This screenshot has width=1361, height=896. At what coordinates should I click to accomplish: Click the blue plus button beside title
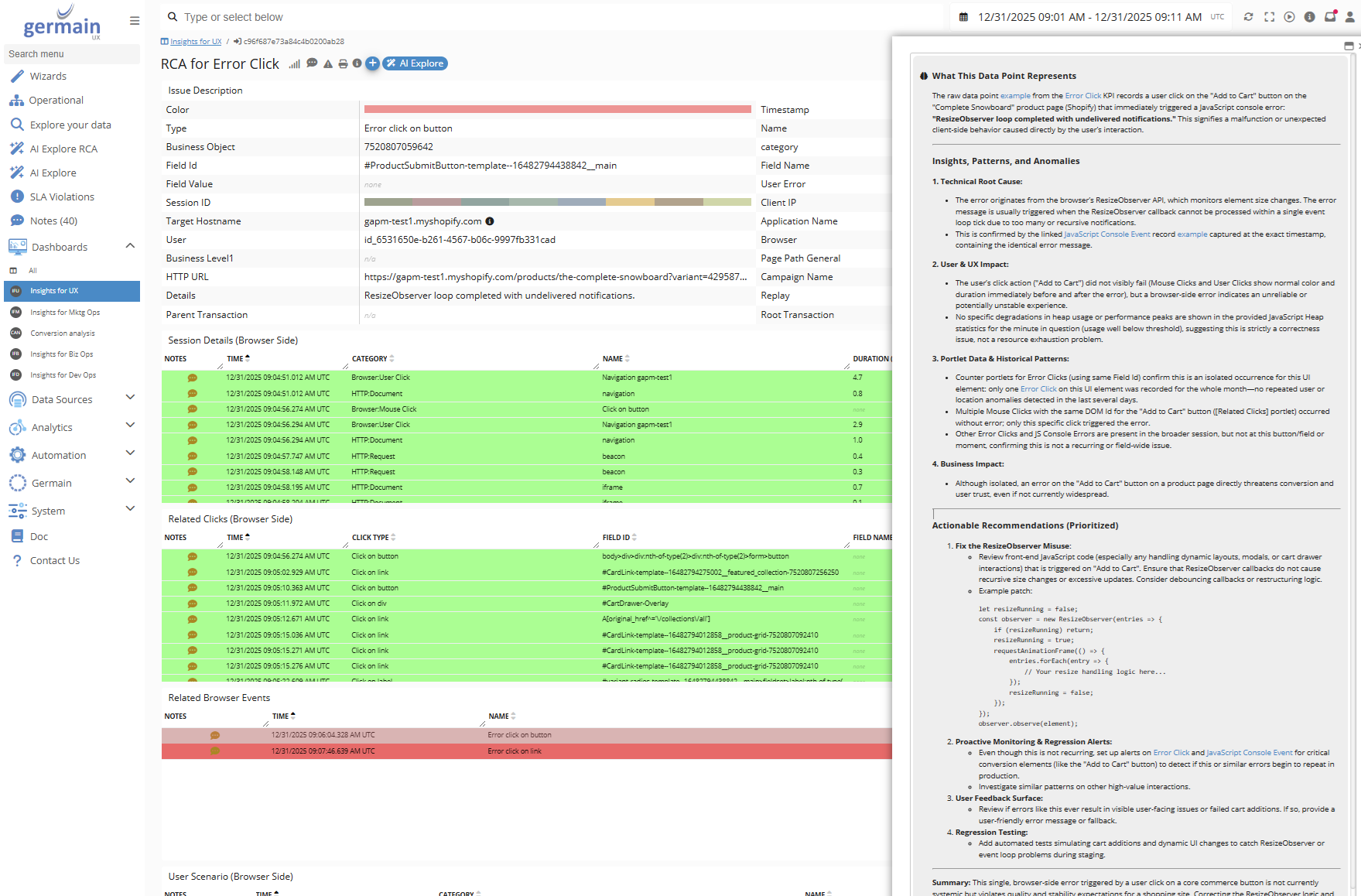coord(372,63)
